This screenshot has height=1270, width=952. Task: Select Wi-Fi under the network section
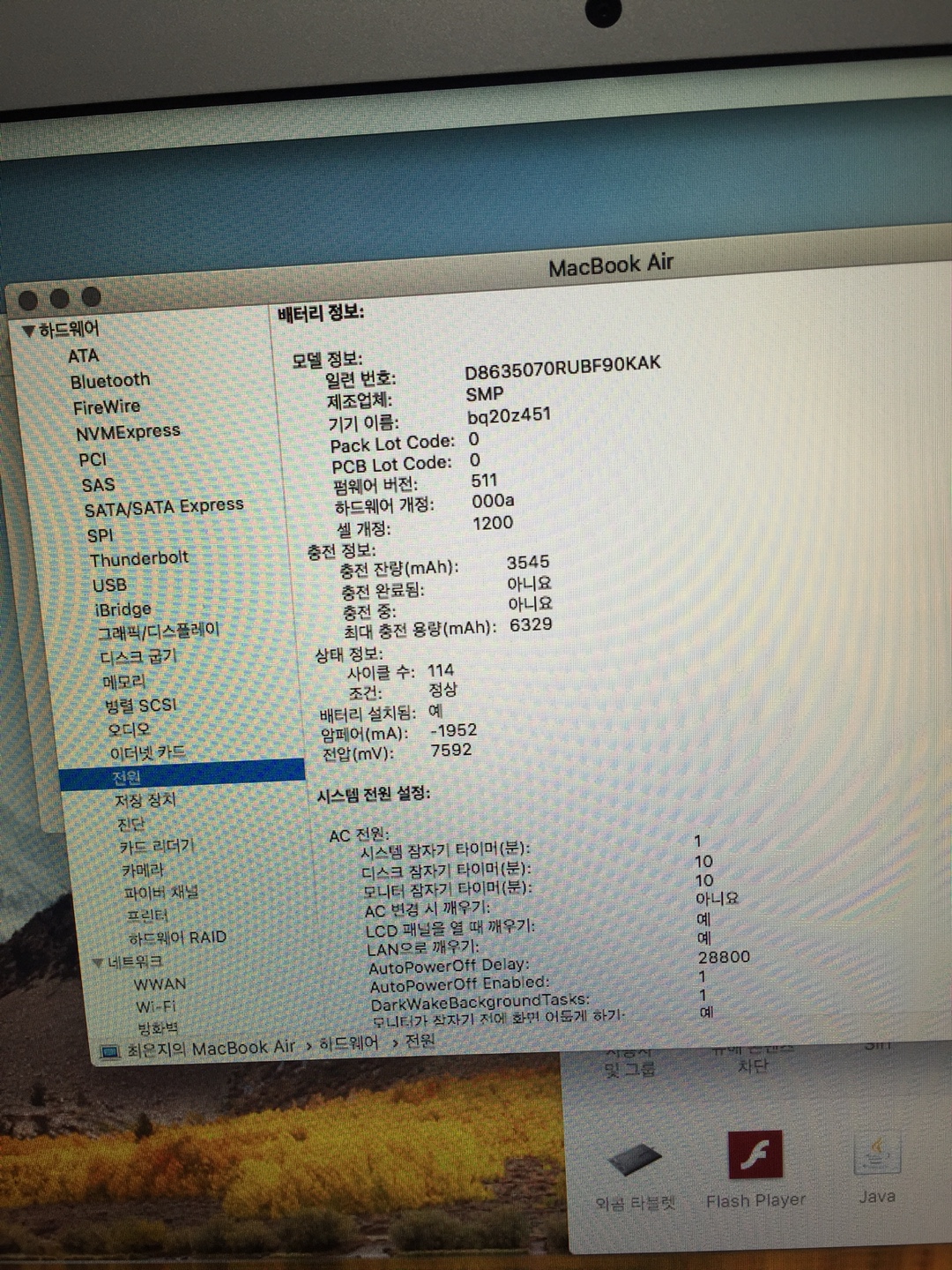tap(155, 1006)
